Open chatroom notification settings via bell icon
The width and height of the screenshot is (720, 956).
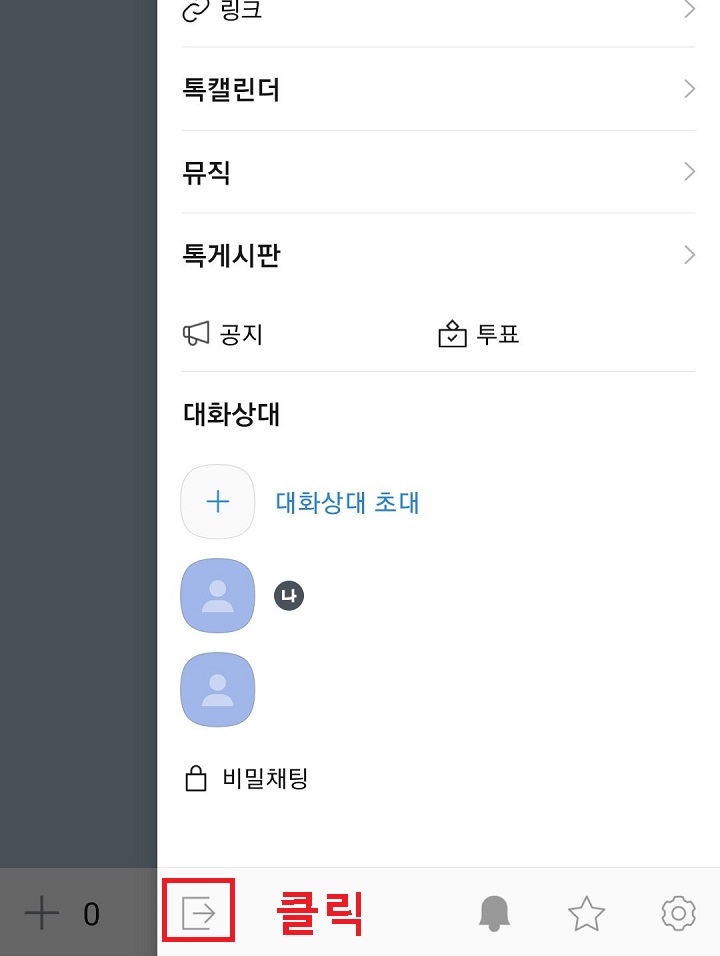click(x=494, y=912)
